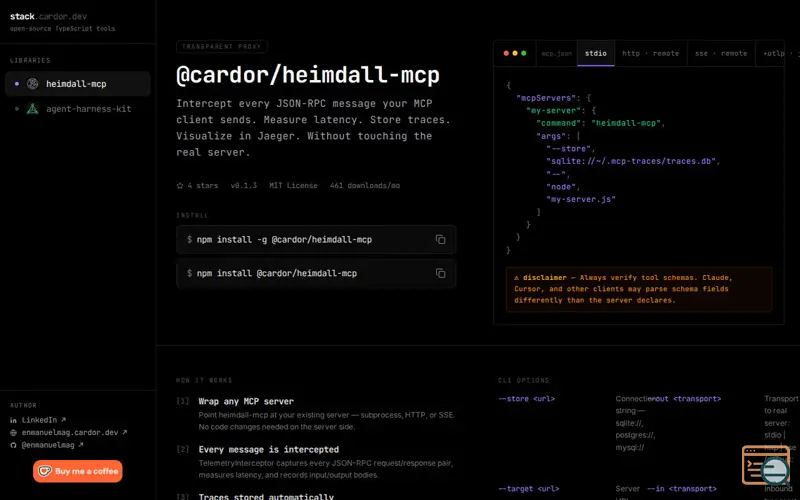Viewport: 800px width, 500px height.
Task: Click the floating terminal widget icon
Action: pyautogui.click(x=766, y=465)
